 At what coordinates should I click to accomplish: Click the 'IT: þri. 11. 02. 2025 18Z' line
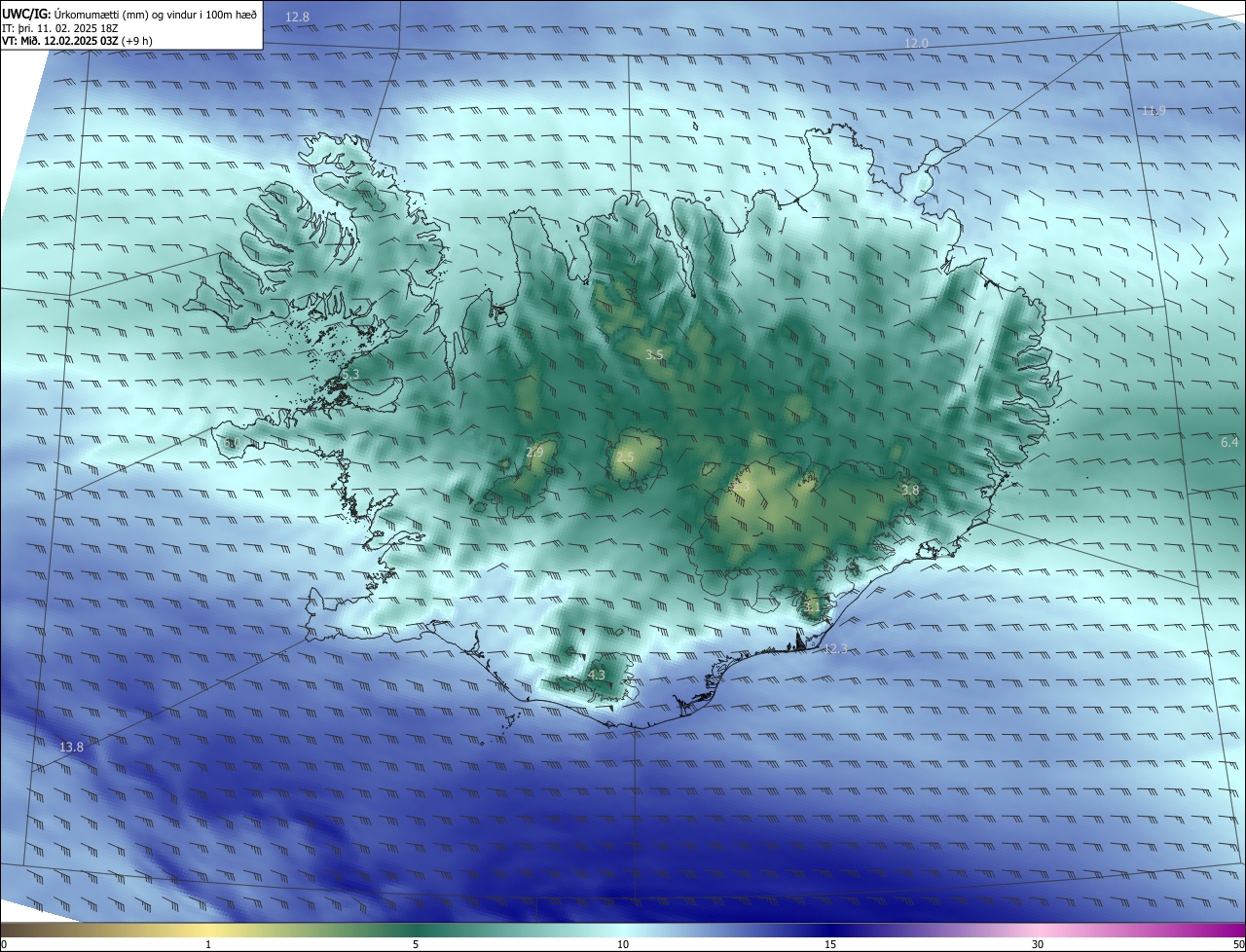pos(60,27)
